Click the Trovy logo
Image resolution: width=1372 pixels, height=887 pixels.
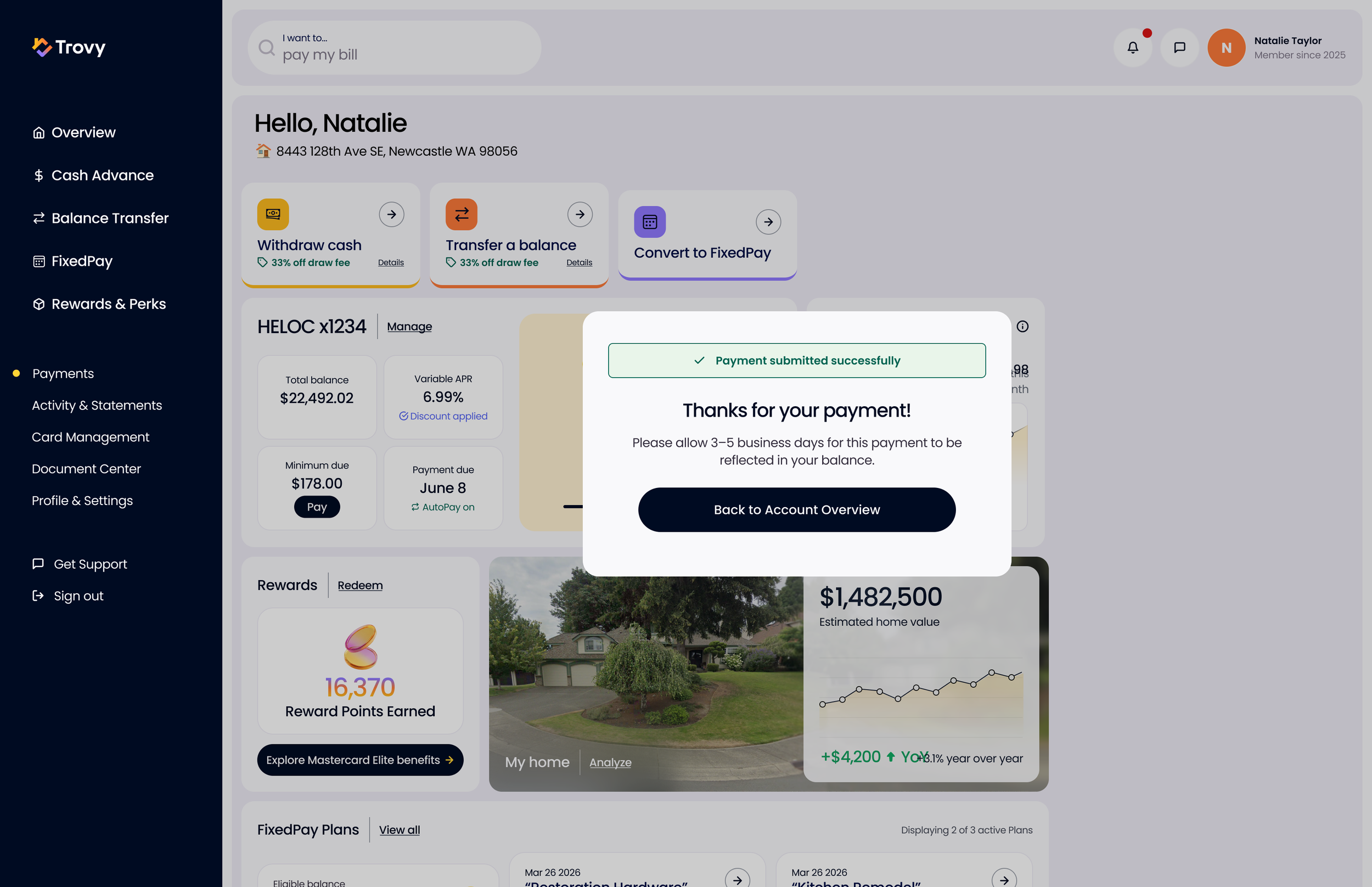[x=69, y=47]
